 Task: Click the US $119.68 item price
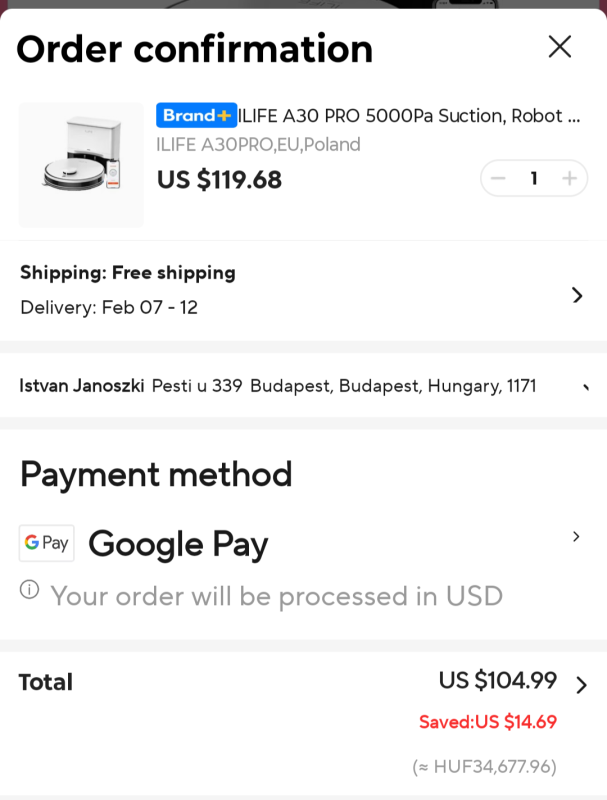(x=219, y=180)
